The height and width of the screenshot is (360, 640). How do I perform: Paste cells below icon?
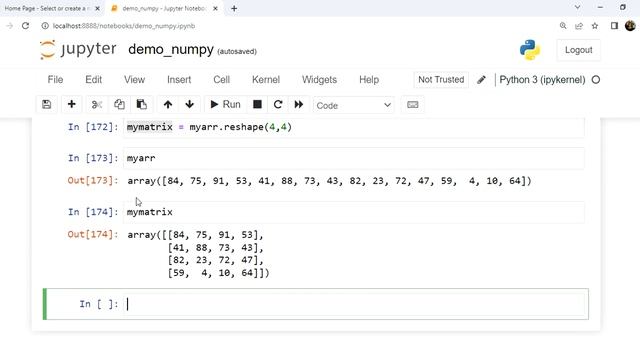point(142,104)
